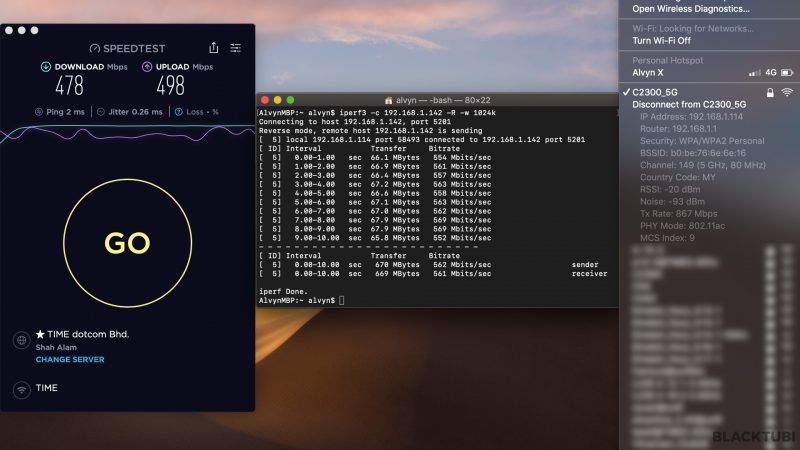The width and height of the screenshot is (800, 450).
Task: Click the lock icon beside C2300_5G
Action: [x=770, y=92]
